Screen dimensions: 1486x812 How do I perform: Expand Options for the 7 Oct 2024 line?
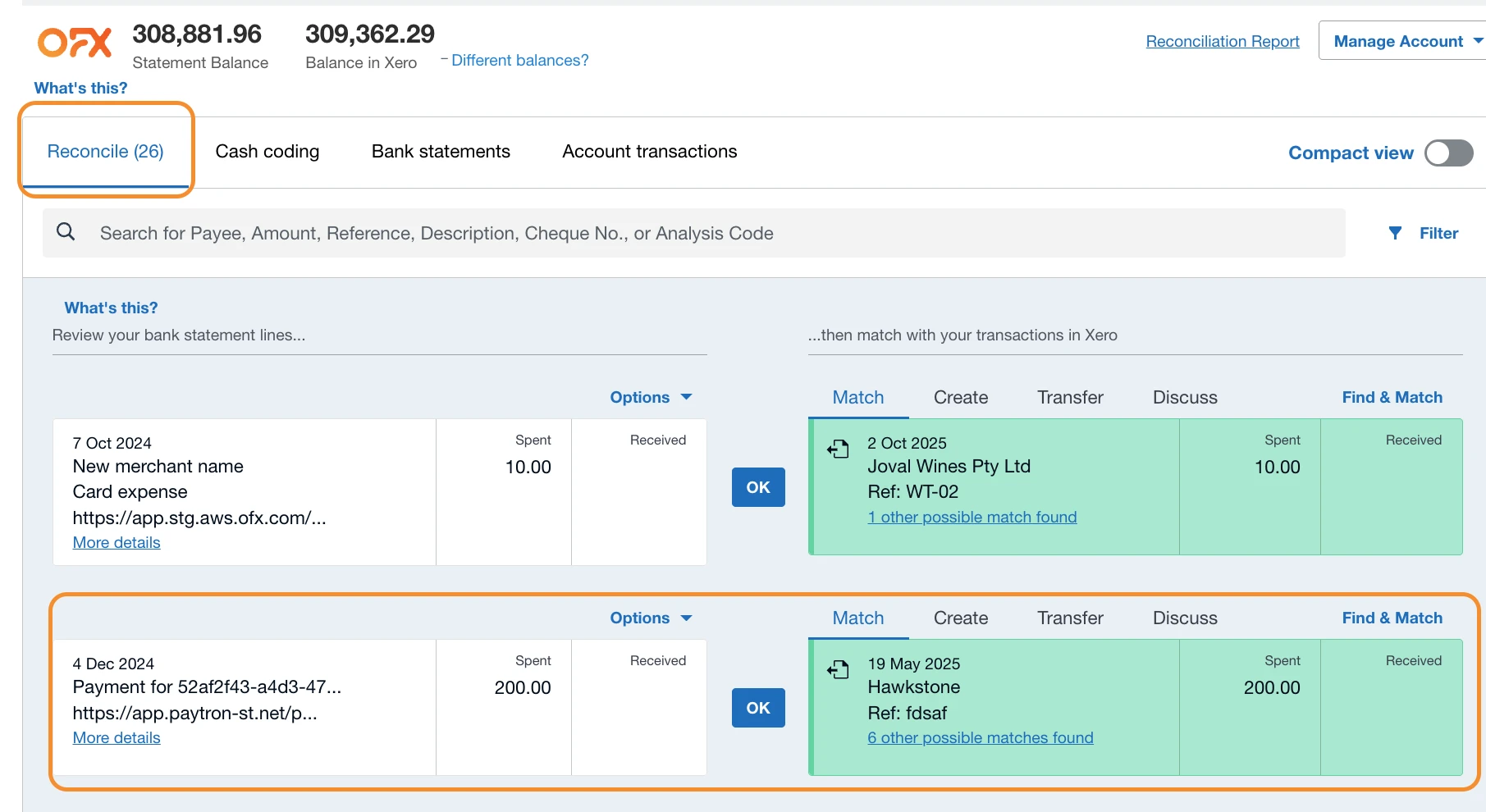click(x=651, y=397)
